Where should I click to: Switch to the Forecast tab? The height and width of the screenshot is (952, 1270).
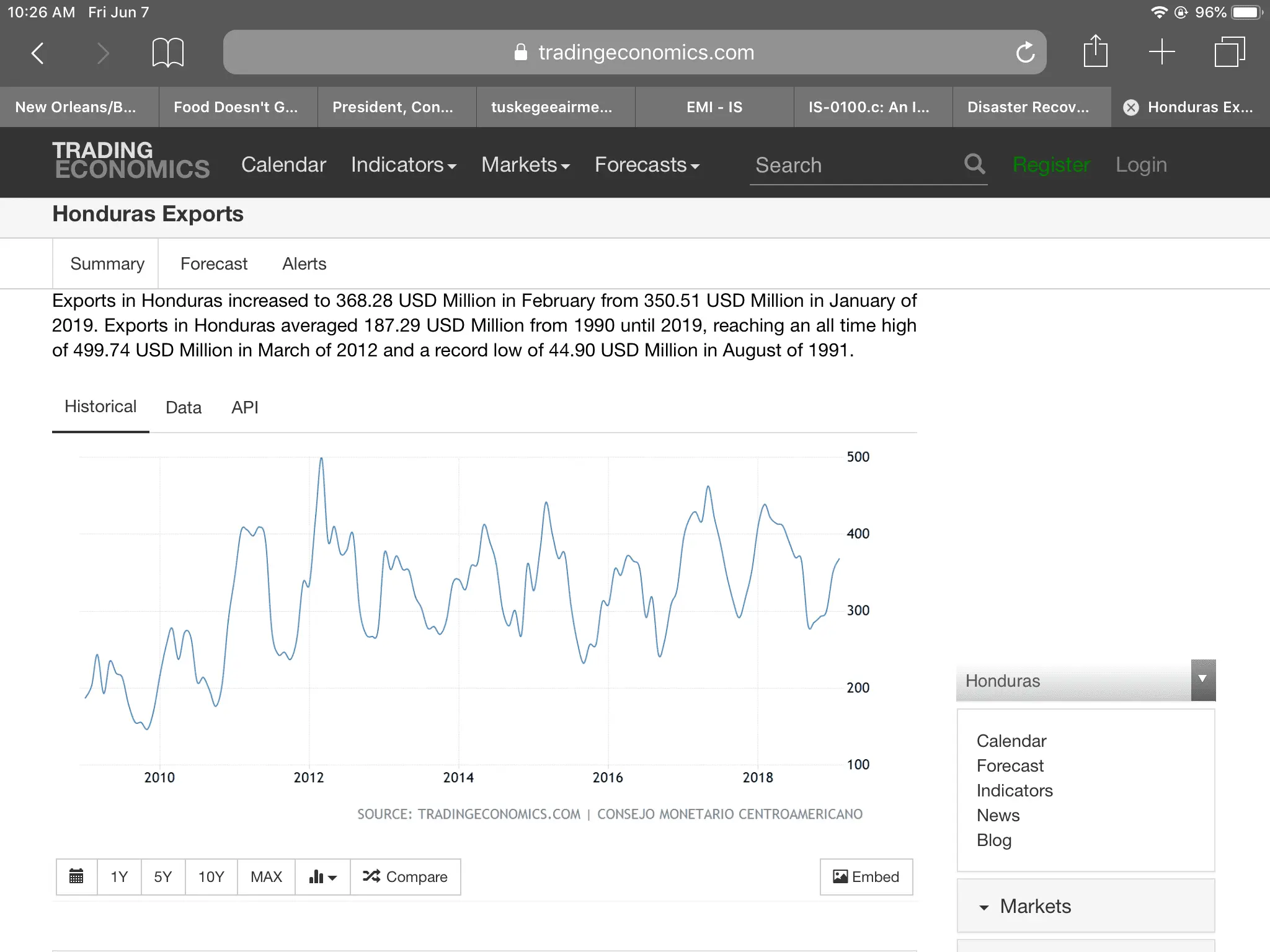pos(213,264)
